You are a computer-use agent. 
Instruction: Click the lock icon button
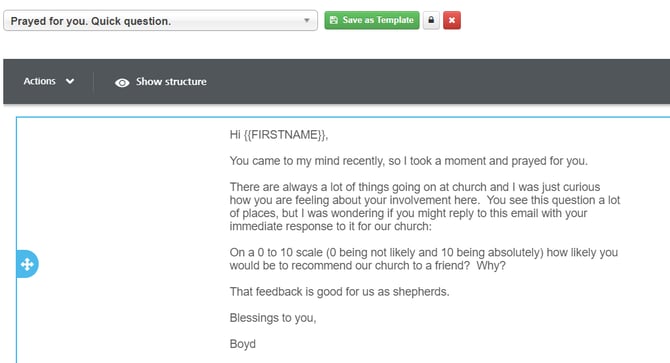coord(431,20)
